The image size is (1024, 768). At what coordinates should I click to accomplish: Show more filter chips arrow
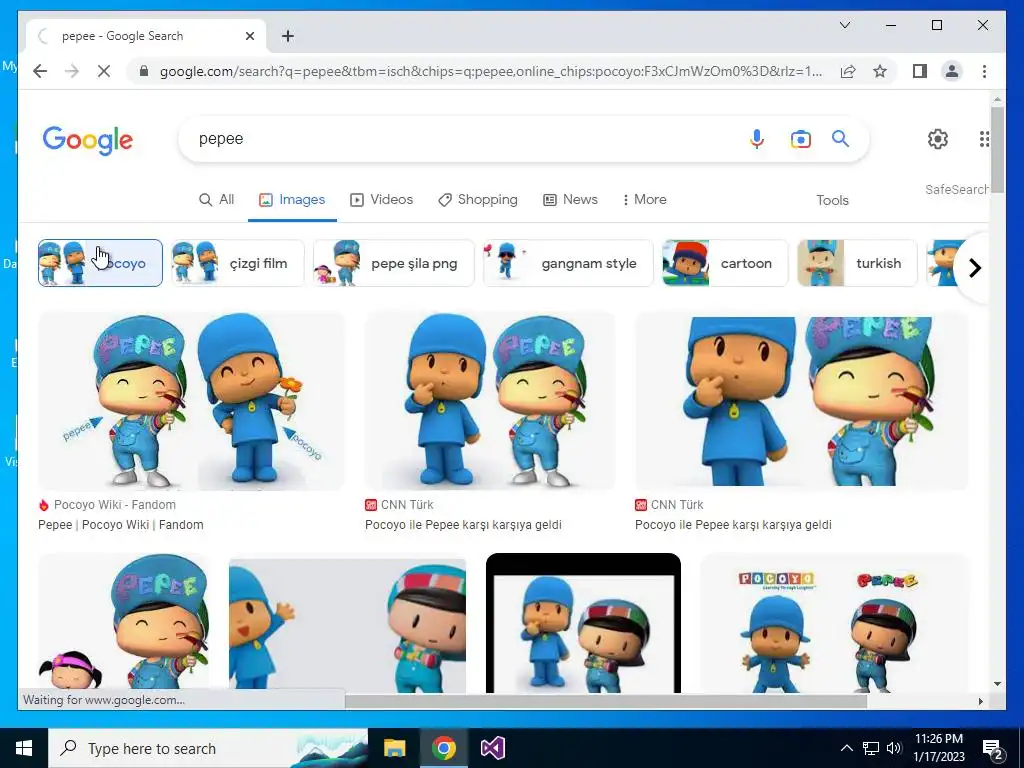[974, 268]
